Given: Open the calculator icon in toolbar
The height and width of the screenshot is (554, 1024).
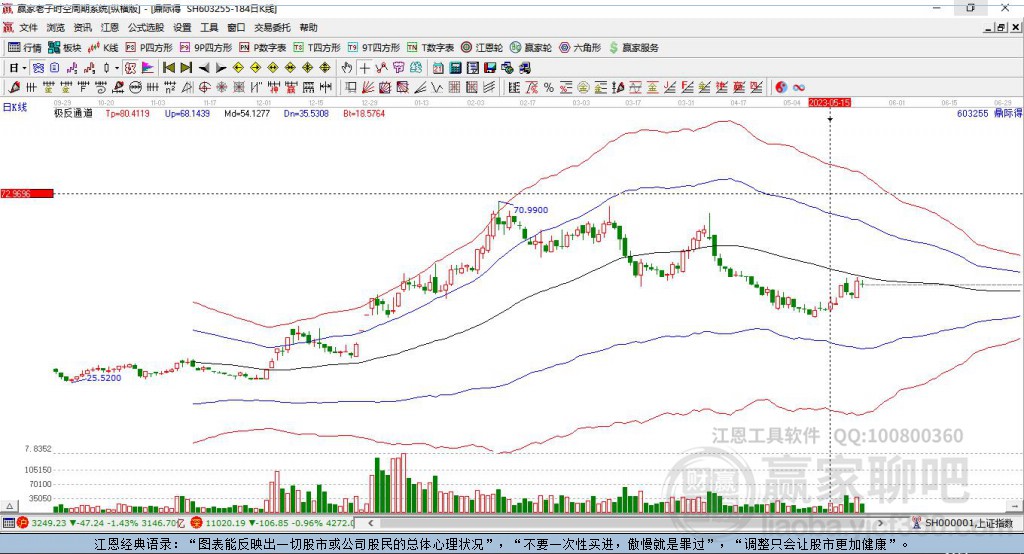Looking at the screenshot, I should (x=455, y=68).
